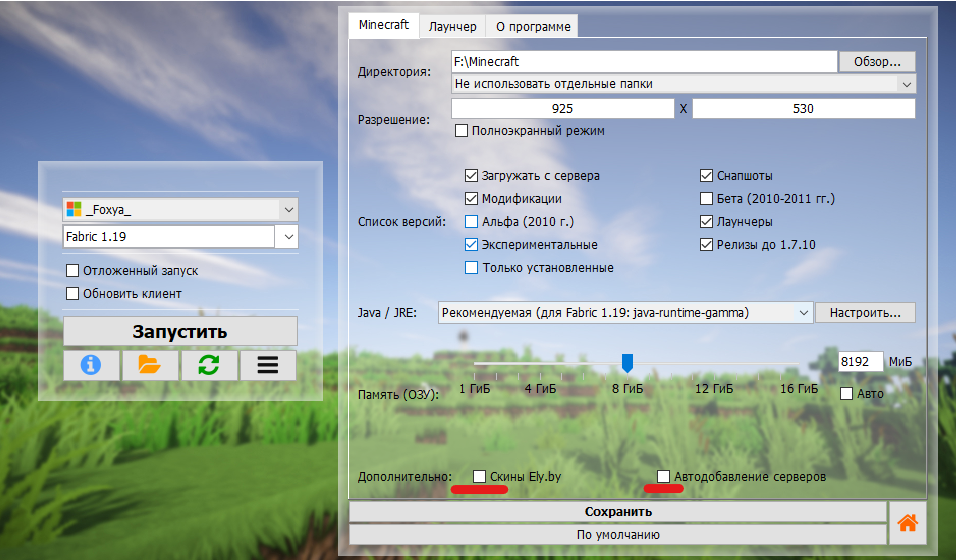Enable the Полноэкранный режим checkbox
The width and height of the screenshot is (956, 560).
(462, 131)
